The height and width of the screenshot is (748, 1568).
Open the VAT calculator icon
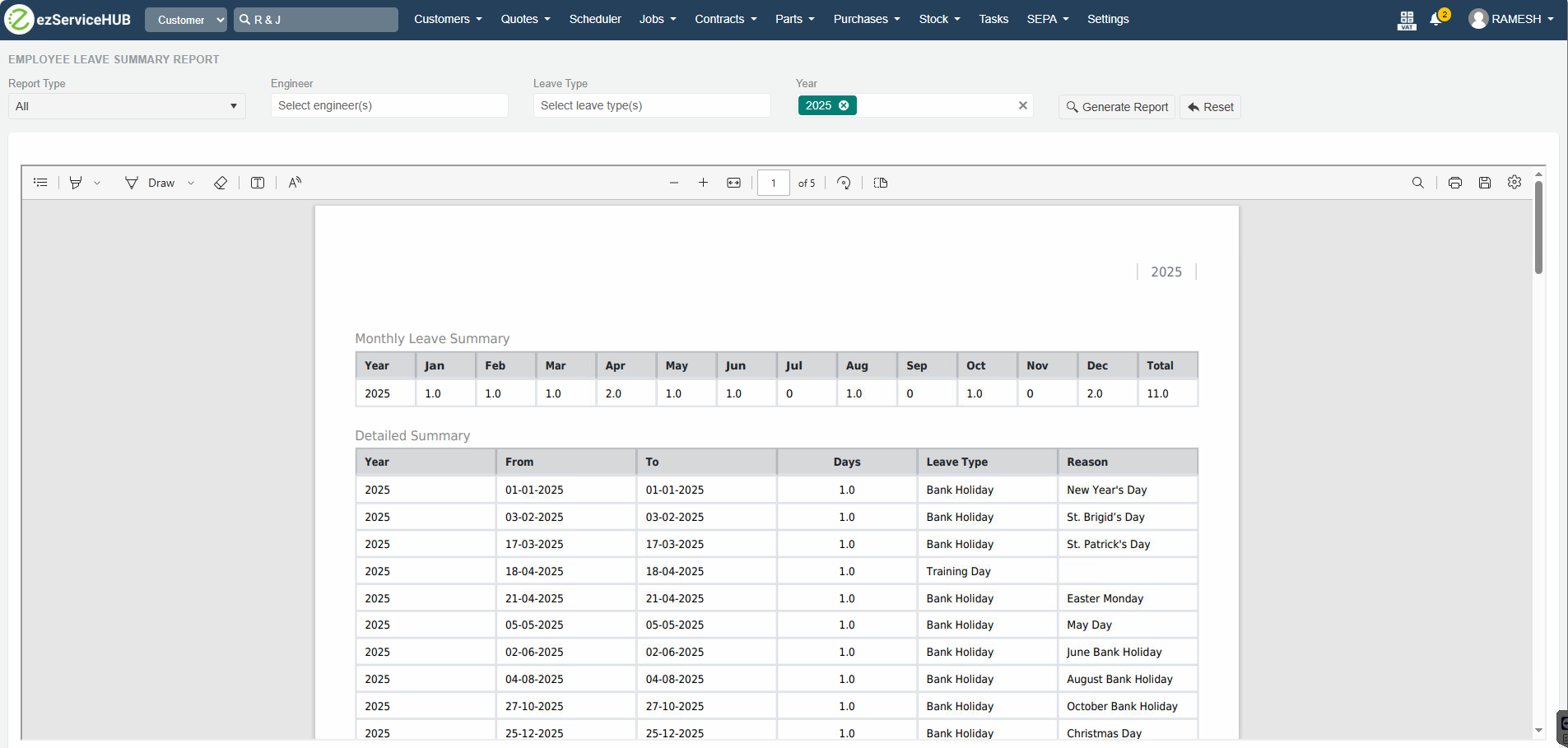tap(1407, 20)
